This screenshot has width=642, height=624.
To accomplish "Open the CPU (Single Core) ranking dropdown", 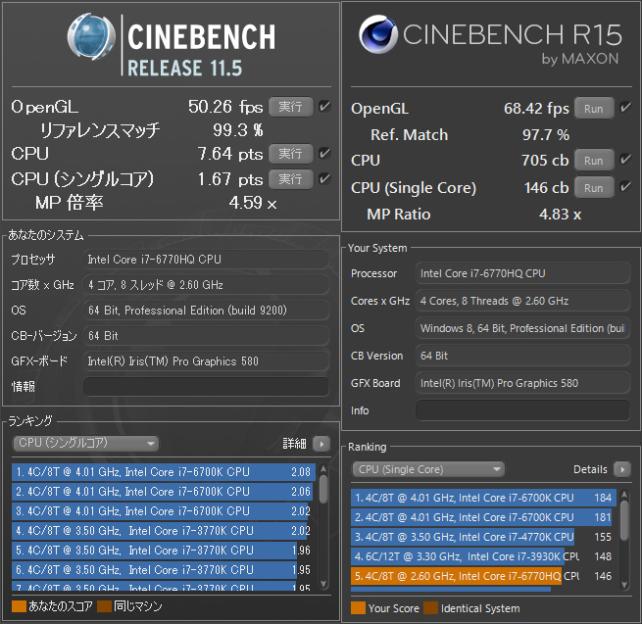I will [428, 469].
